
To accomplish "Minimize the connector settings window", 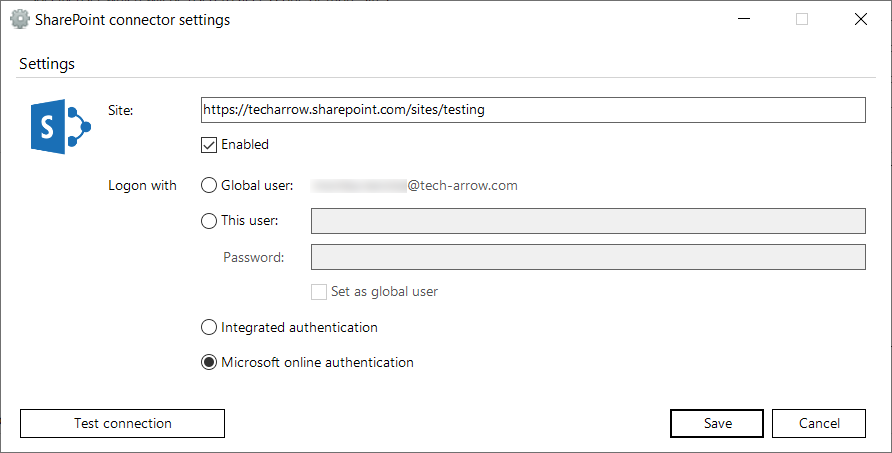I will tap(743, 19).
